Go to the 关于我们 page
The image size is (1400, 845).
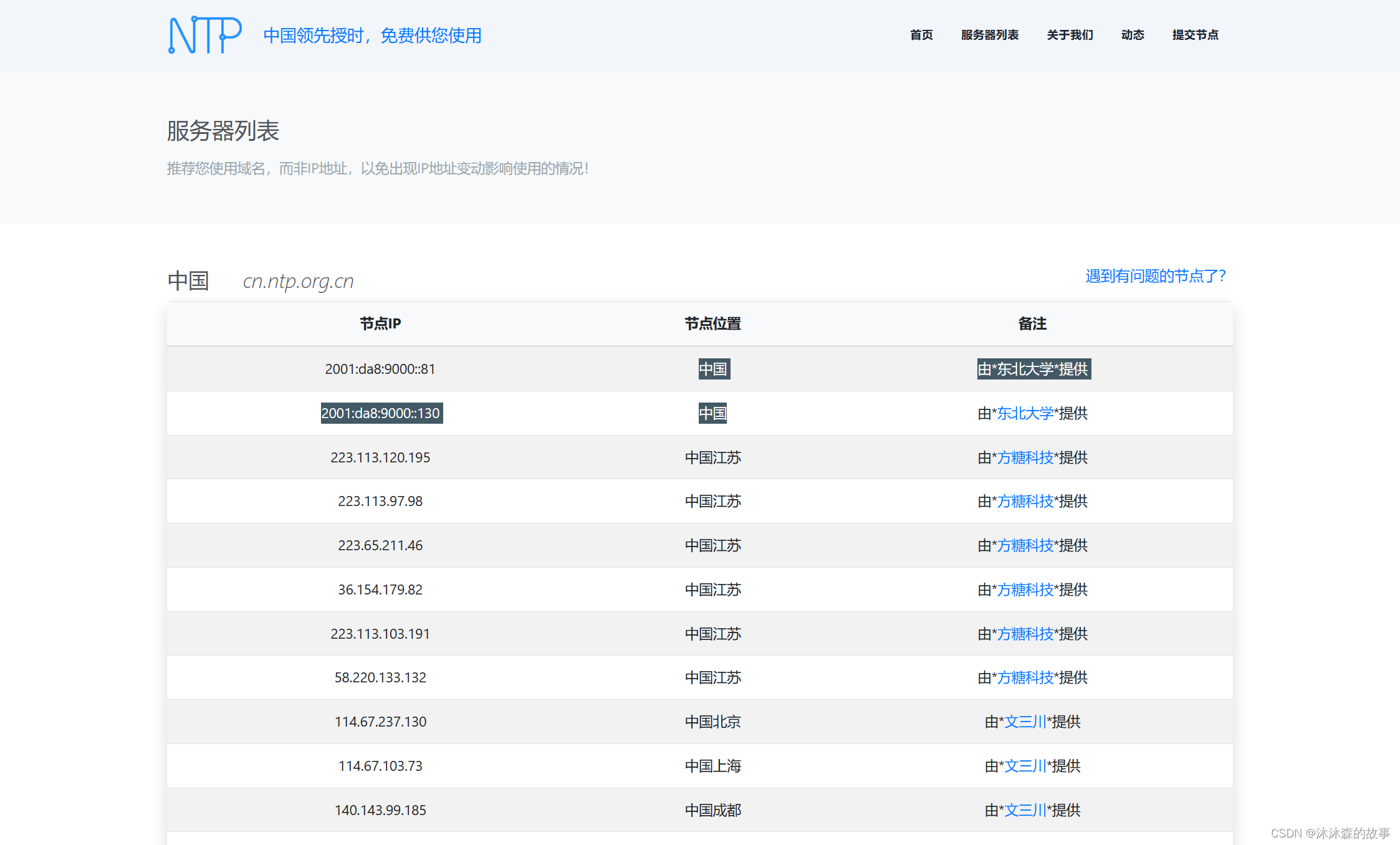(1070, 35)
